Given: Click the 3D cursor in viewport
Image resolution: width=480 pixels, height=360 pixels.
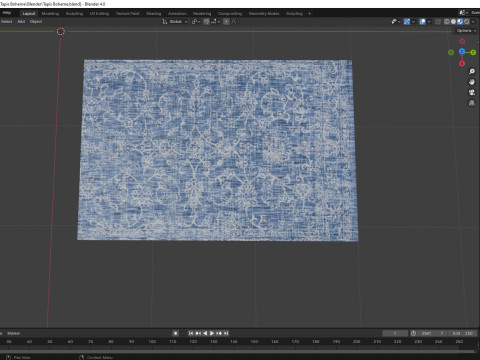Looking at the screenshot, I should coord(61,32).
